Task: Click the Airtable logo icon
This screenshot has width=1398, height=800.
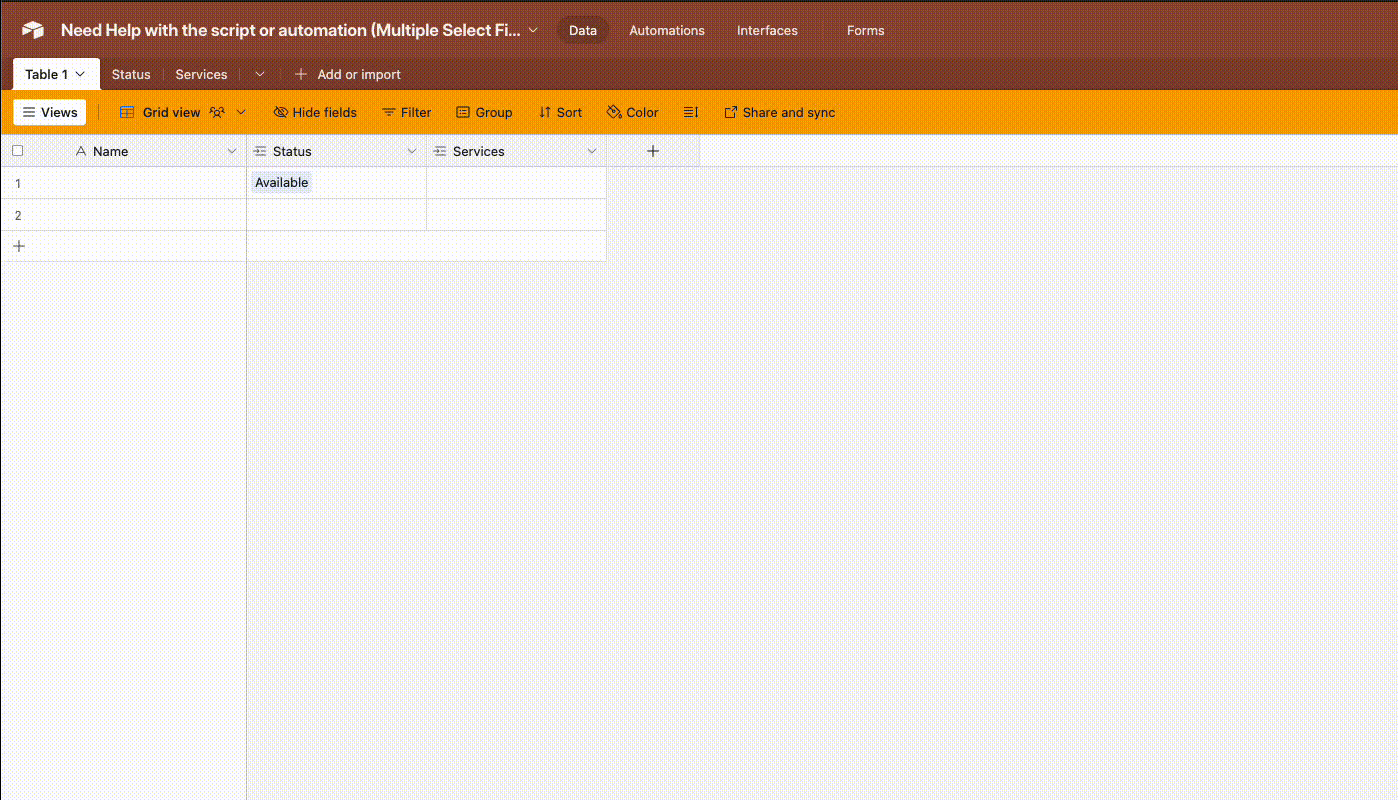Action: (x=33, y=30)
